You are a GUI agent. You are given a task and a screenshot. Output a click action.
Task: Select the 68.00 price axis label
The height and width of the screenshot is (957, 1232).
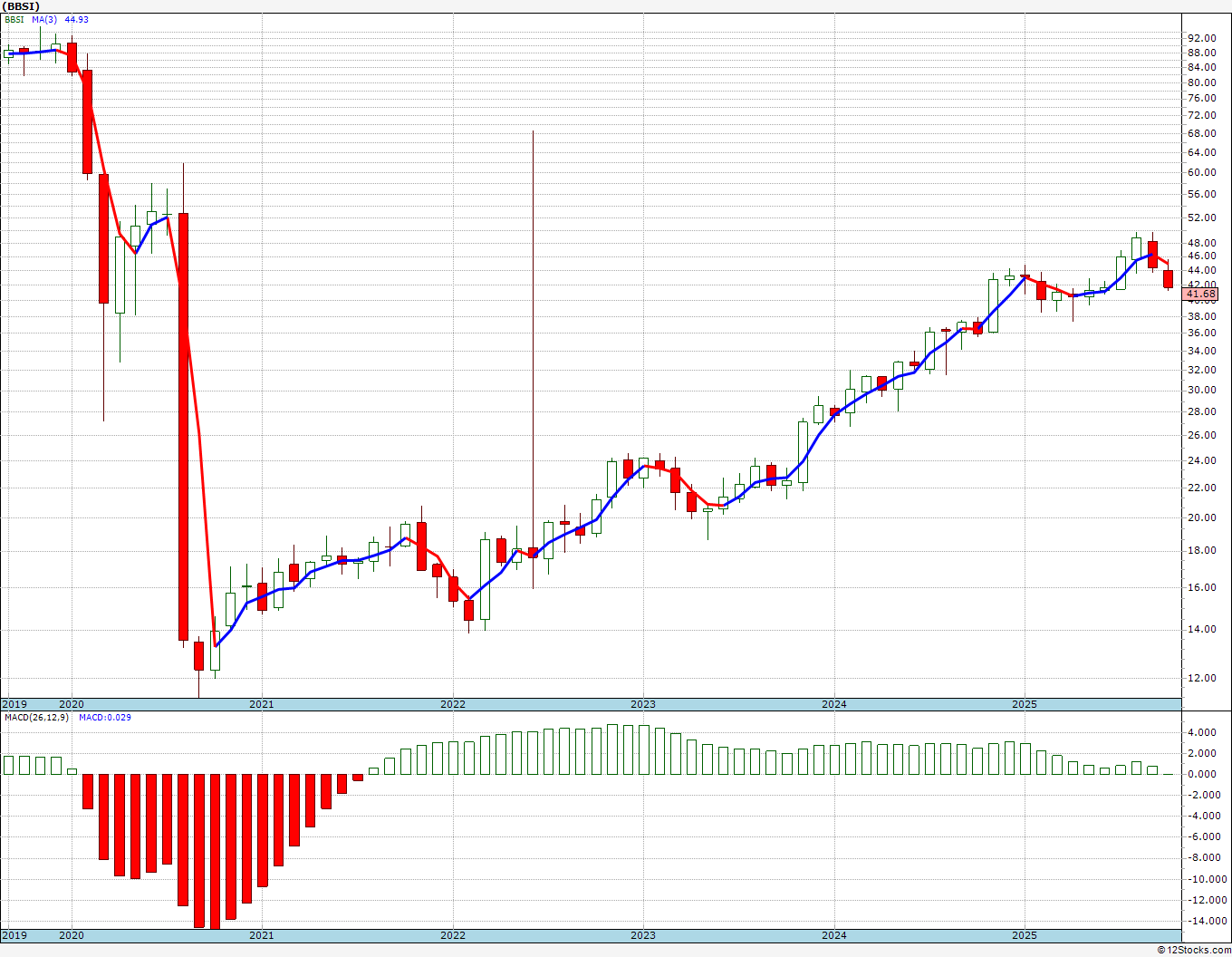1201,133
